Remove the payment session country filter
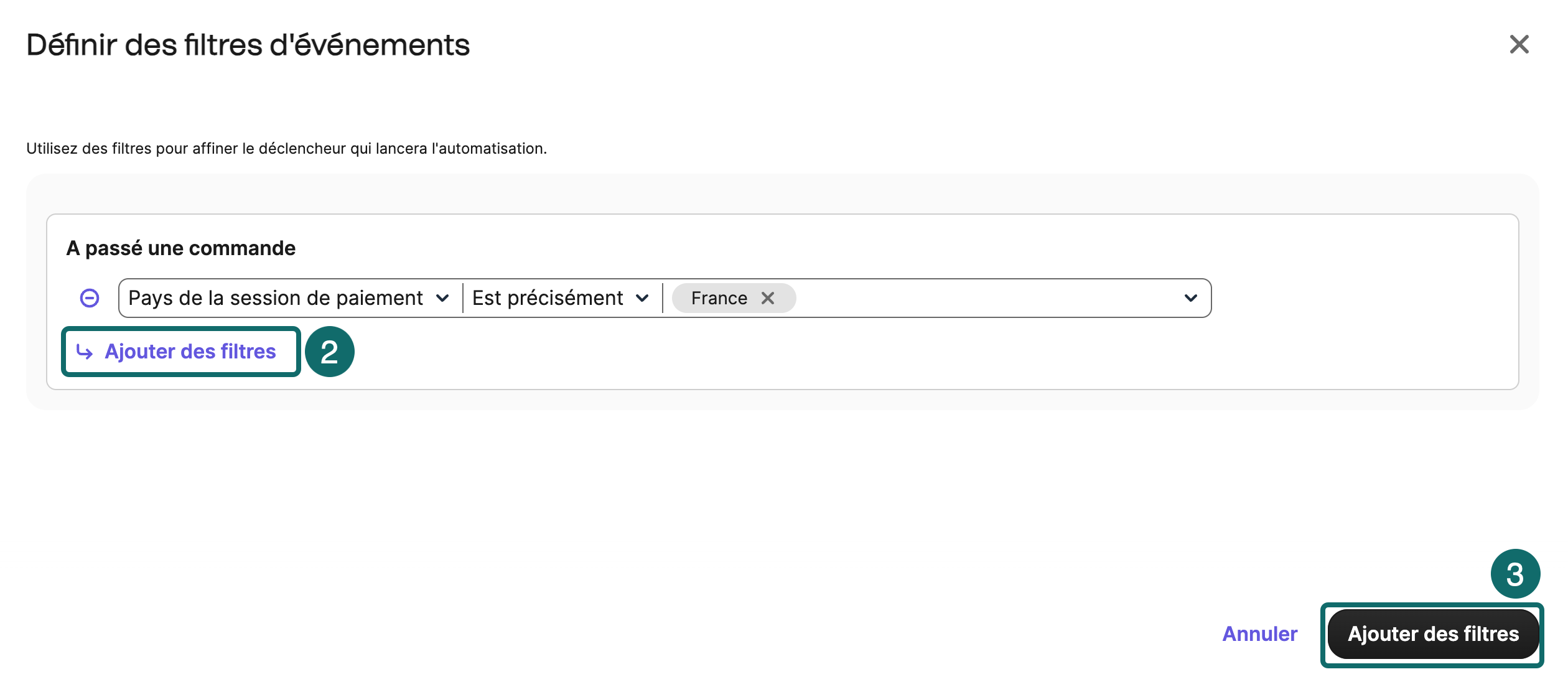The height and width of the screenshot is (682, 1568). click(x=90, y=298)
